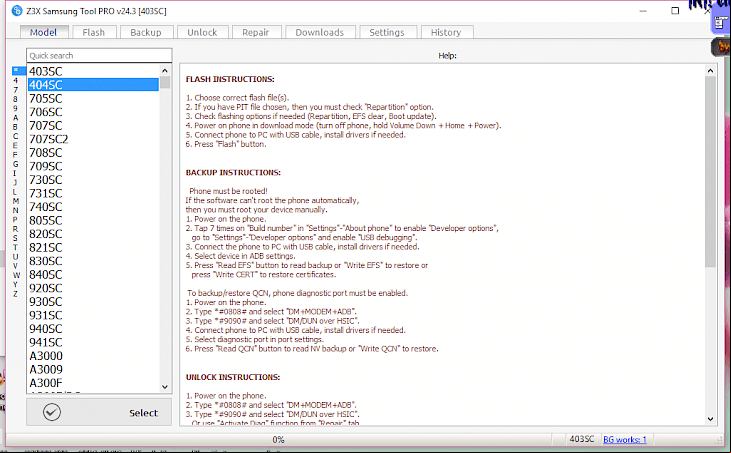Viewport: 731px width, 453px height.
Task: Select model 740SC in list
Action: coord(93,206)
